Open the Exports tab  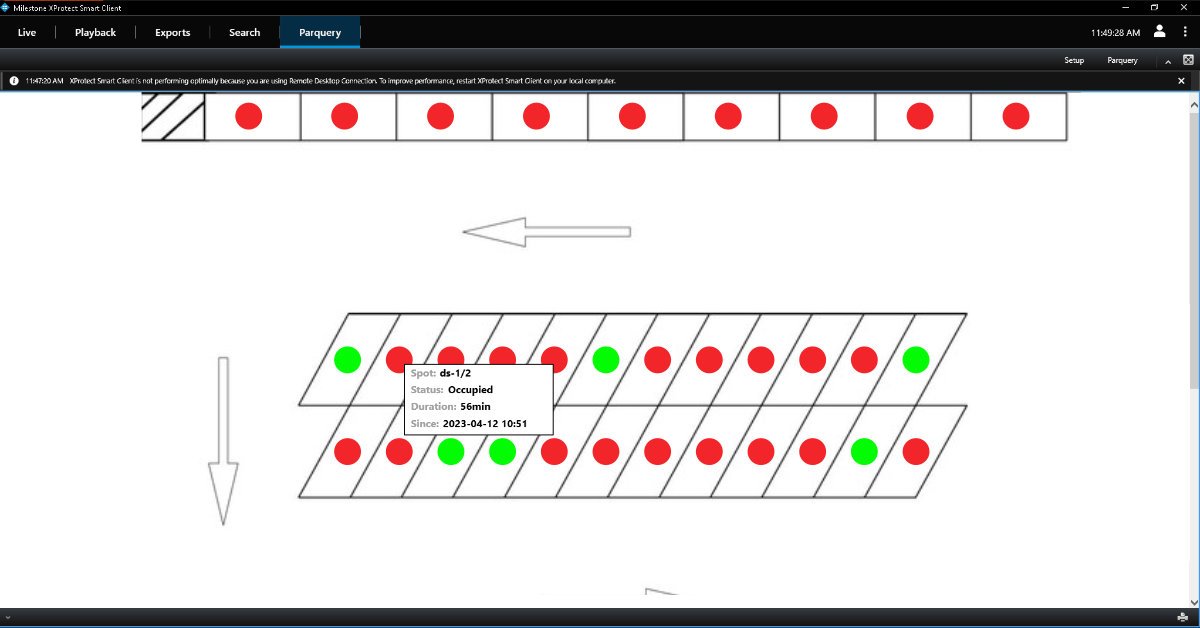(172, 32)
